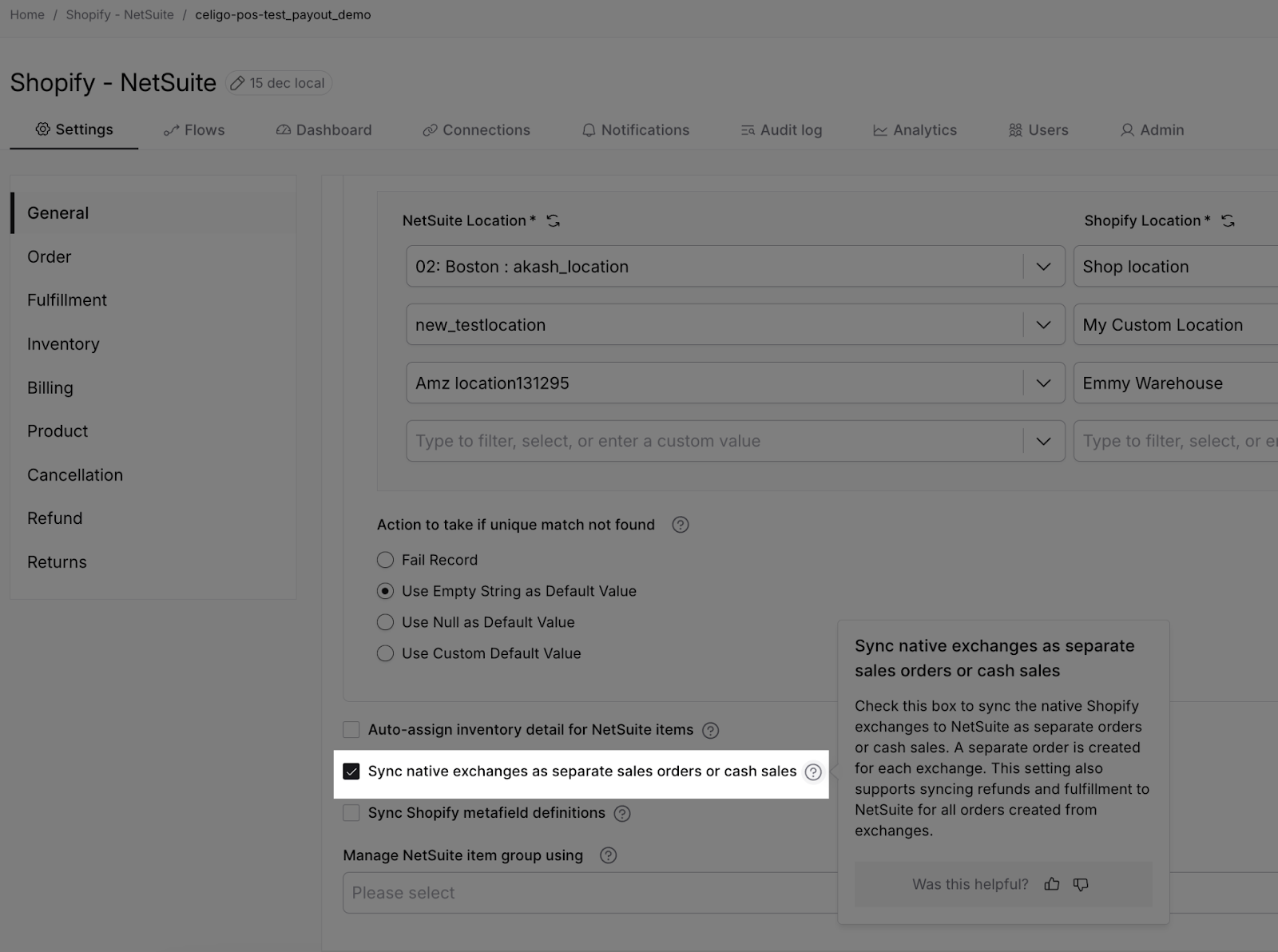Open help for Sync native exchanges setting

point(813,772)
